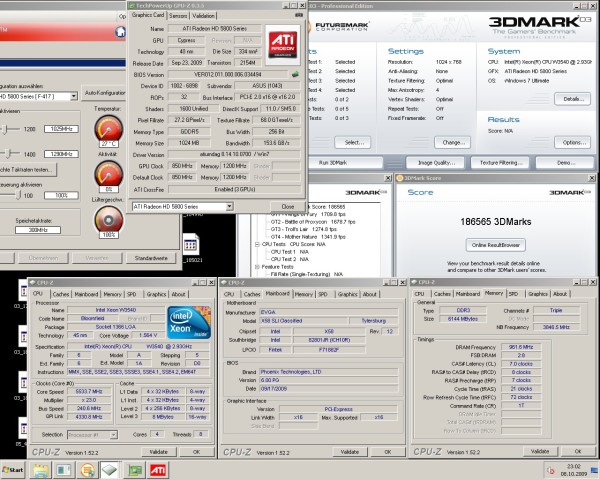Image resolution: width=600 pixels, height=480 pixels.
Task: Click the Change... settings button in 3DMark03
Action: click(x=453, y=142)
